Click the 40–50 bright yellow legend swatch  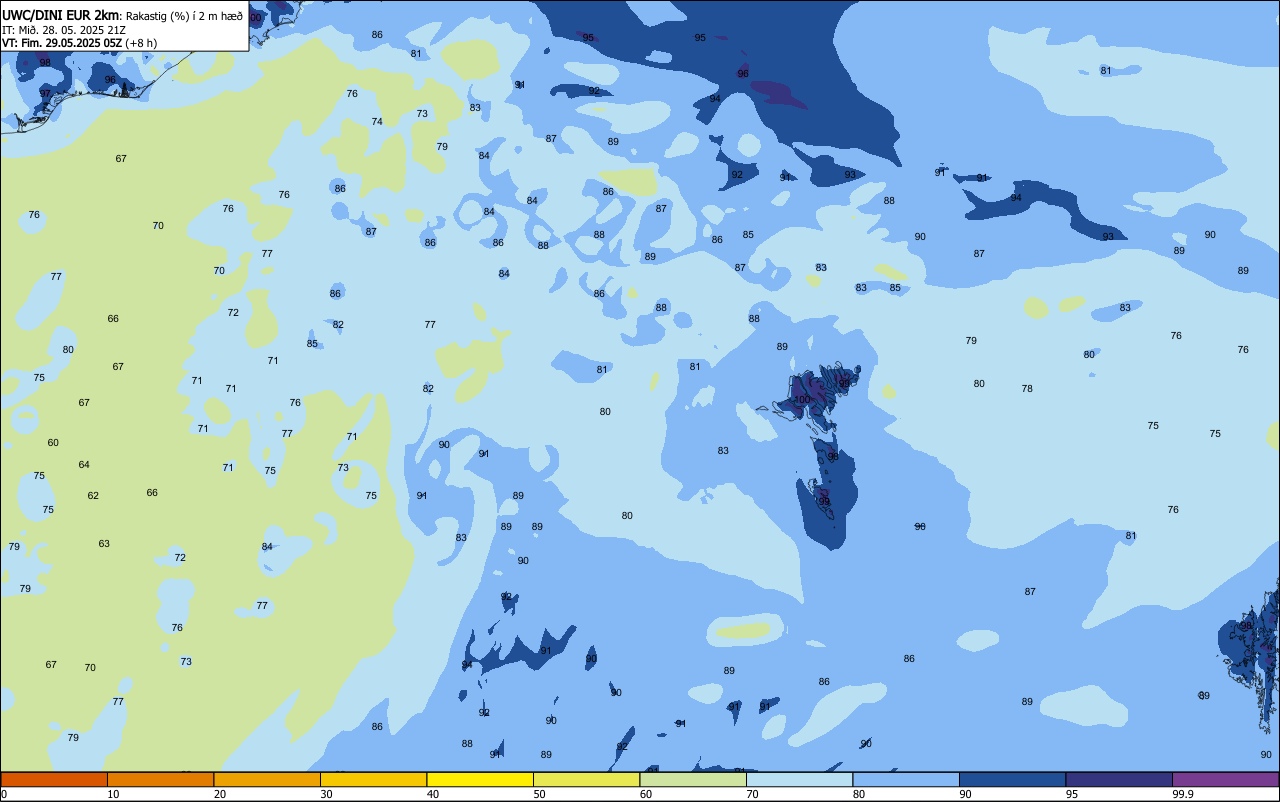(x=480, y=779)
